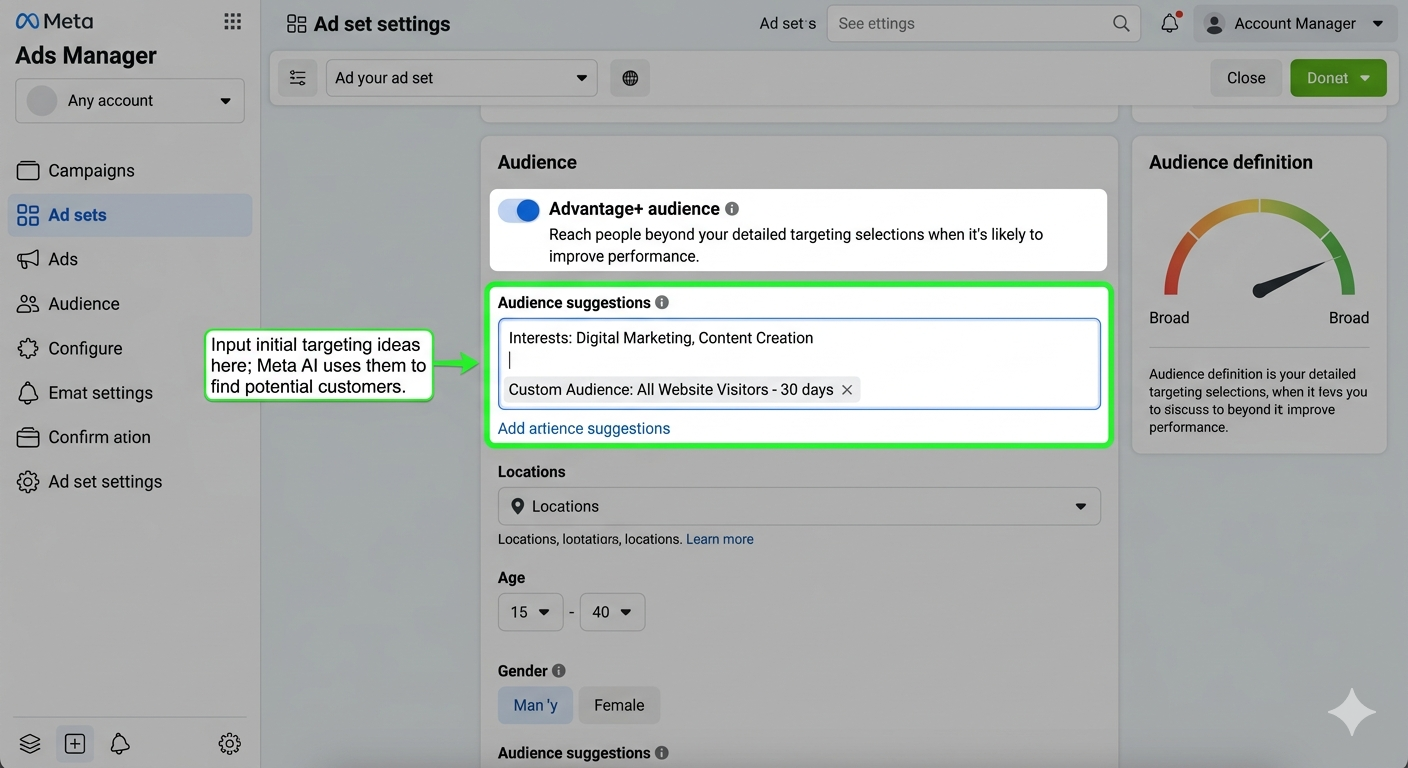This screenshot has height=768, width=1408.
Task: Open the maximum age 40 dropdown
Action: [x=612, y=612]
